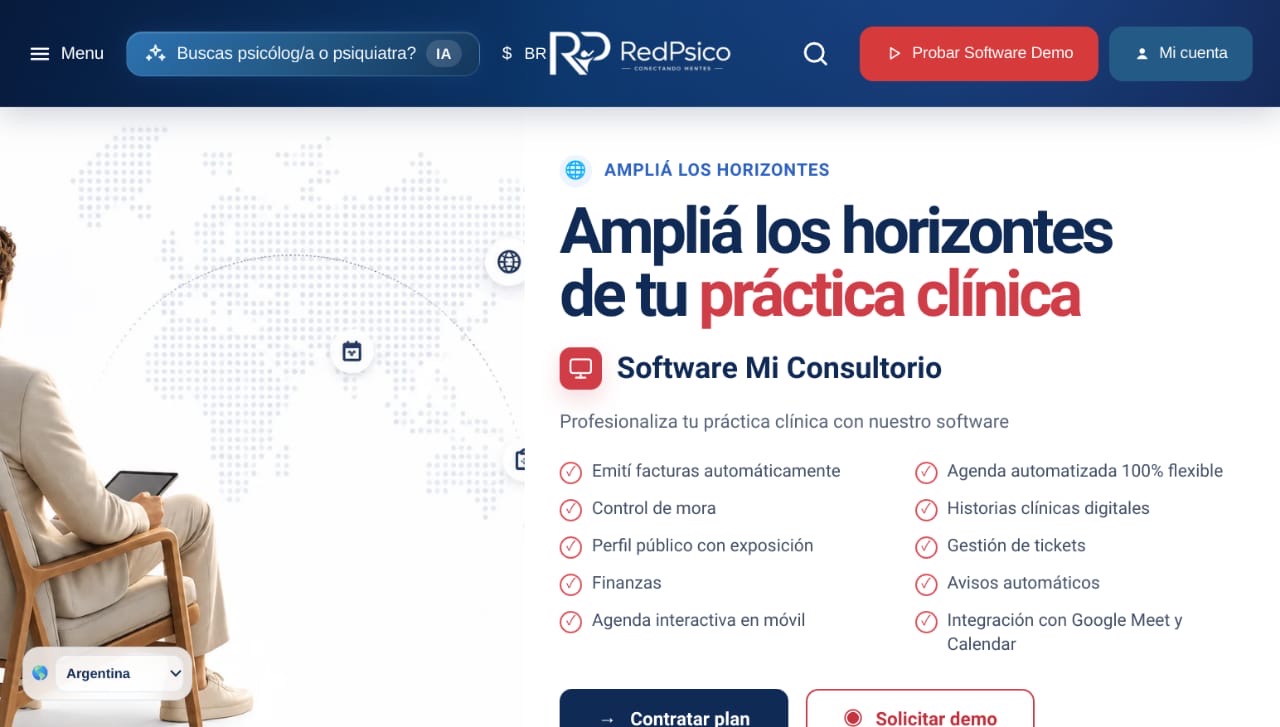Click Software Mi Consultorio heading
Viewport: 1280px width, 727px height.
779,368
